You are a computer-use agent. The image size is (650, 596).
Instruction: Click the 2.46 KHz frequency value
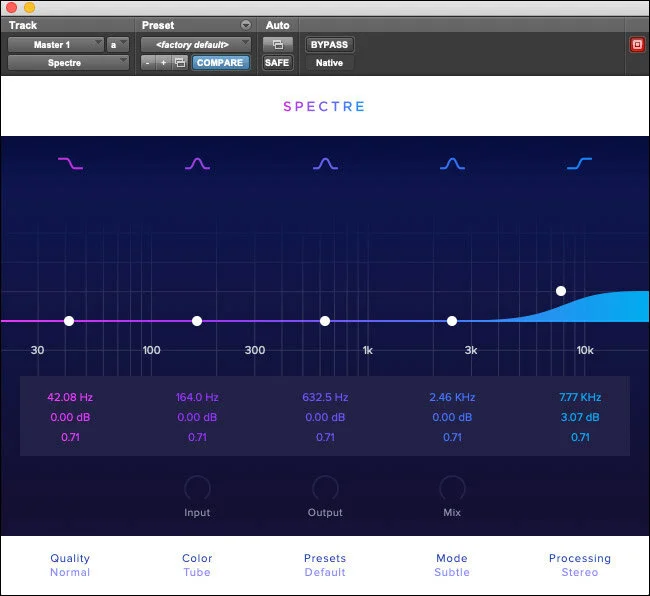click(452, 397)
